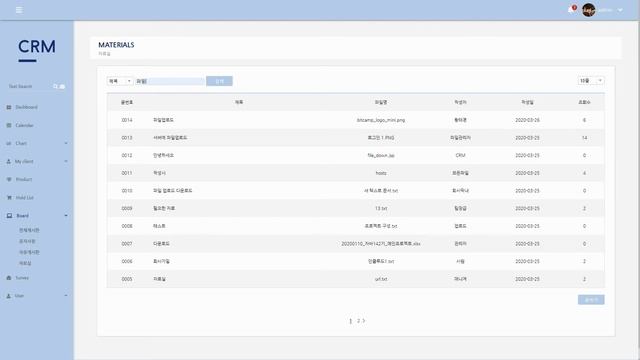Open 자유게시판 under Board
640x360 pixels.
pos(29,252)
